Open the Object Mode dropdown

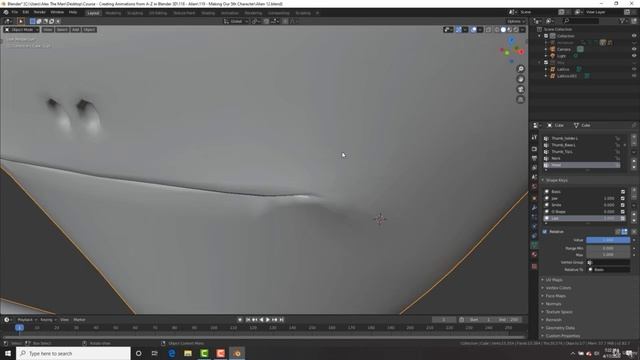click(22, 30)
